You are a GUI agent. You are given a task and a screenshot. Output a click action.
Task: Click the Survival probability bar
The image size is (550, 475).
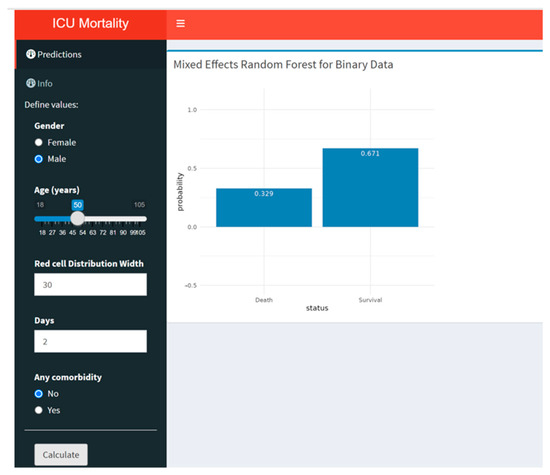tap(370, 188)
